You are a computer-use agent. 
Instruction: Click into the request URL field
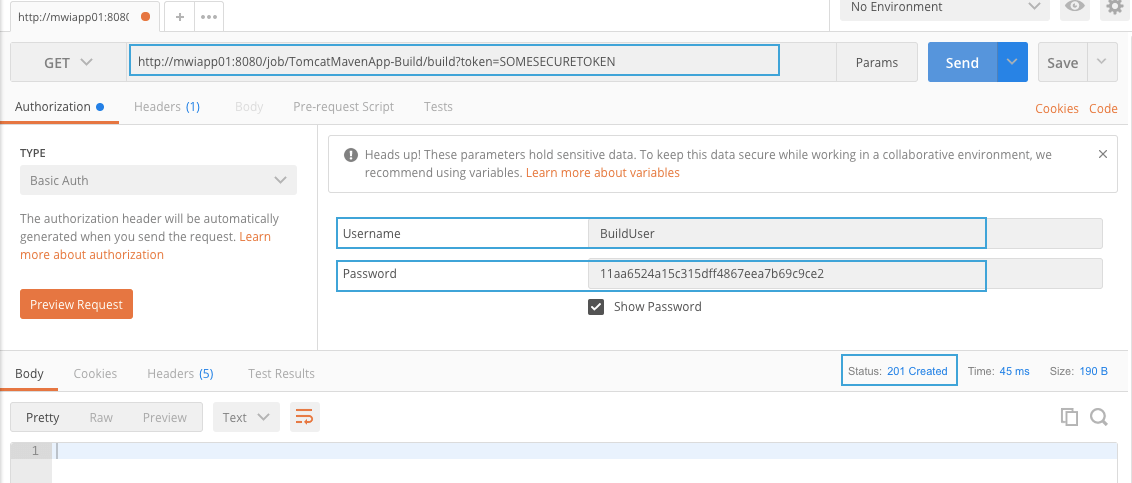(x=454, y=62)
